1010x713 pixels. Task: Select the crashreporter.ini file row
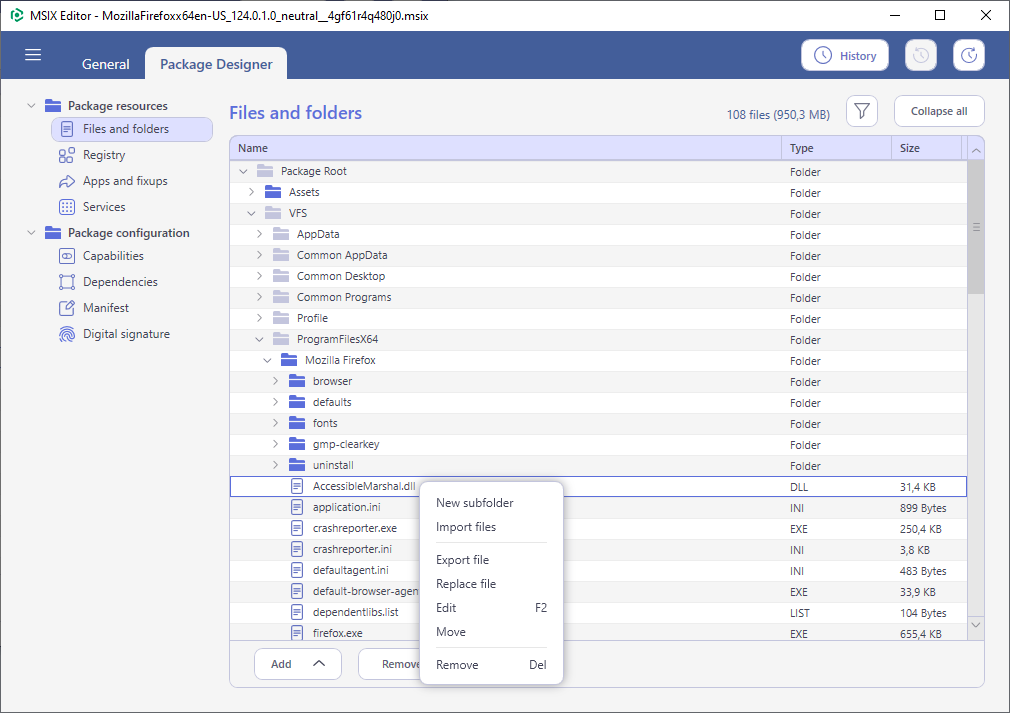point(598,549)
